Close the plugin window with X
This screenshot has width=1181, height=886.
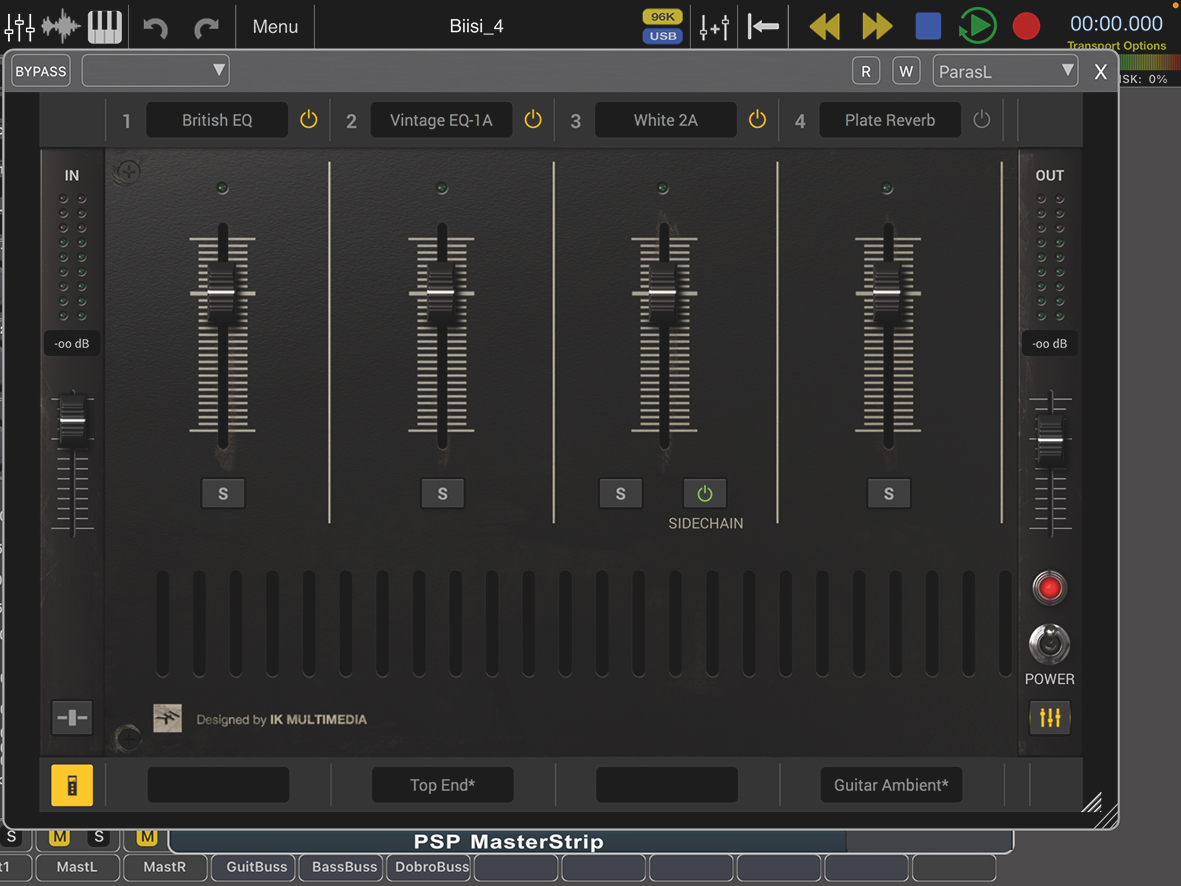(1100, 72)
